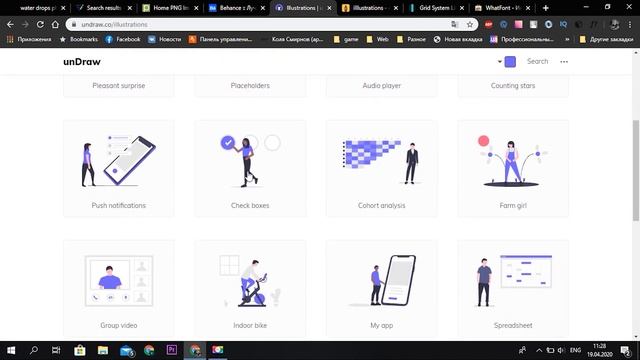Open a new browser tab

tap(545, 8)
